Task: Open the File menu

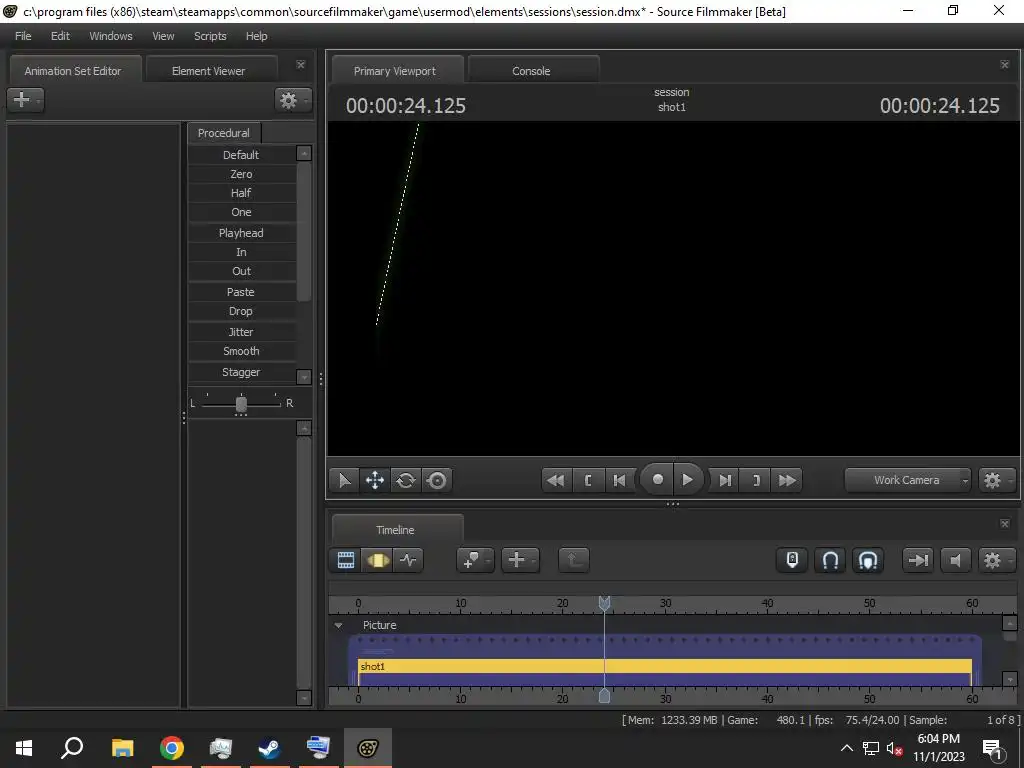Action: click(23, 36)
